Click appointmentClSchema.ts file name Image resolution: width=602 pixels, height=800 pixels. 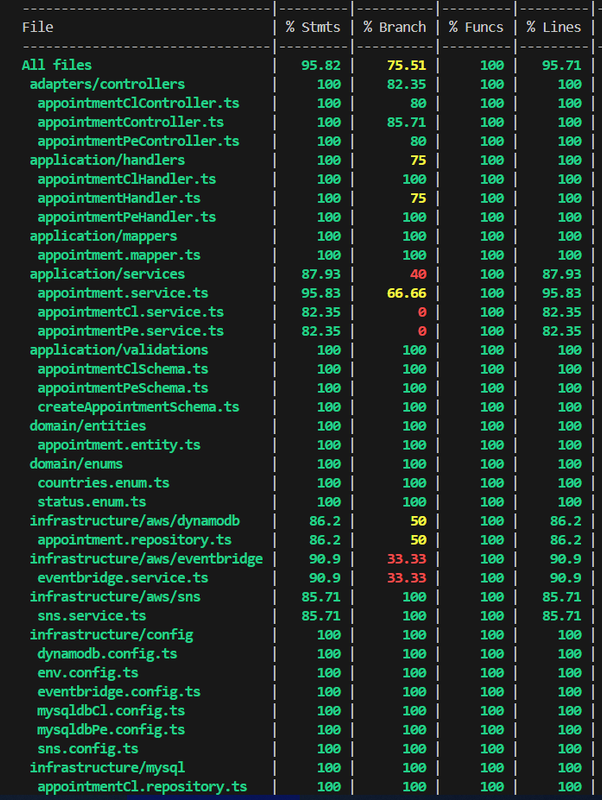[123, 369]
